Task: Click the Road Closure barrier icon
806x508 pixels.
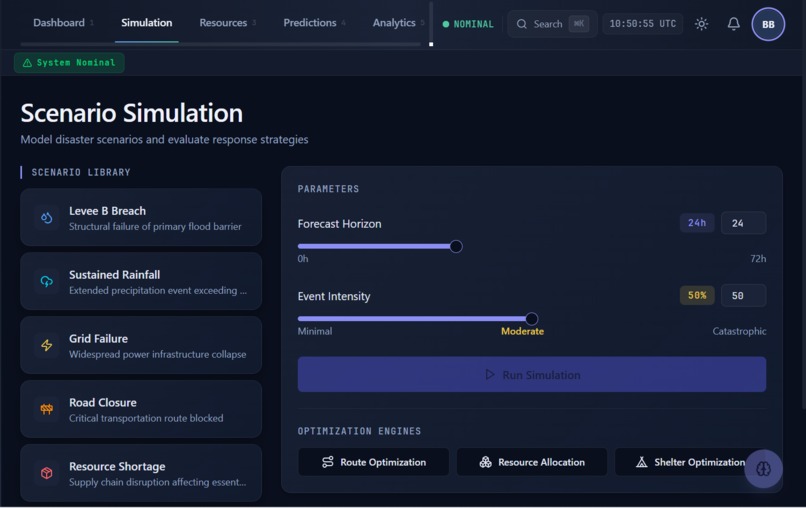Action: tap(46, 409)
